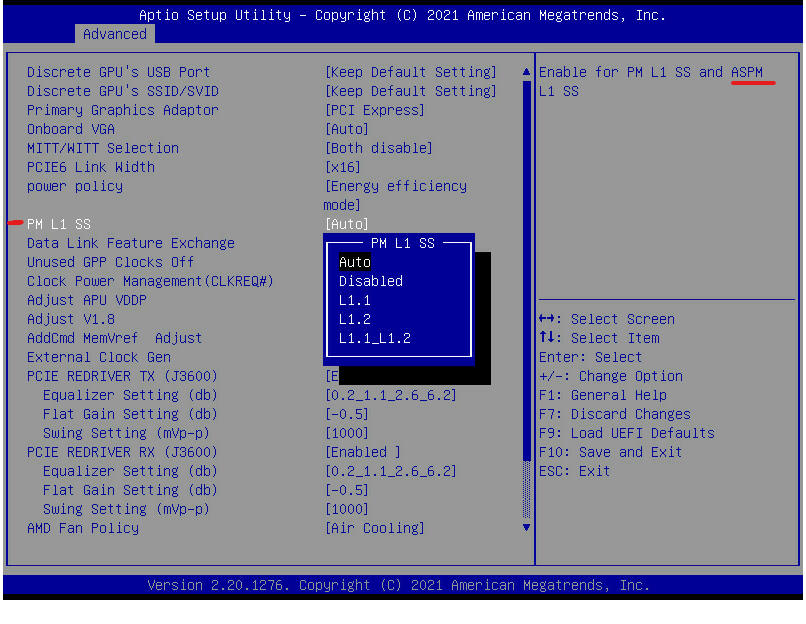
Task: Open Discrete GPU's USB Port value
Action: click(411, 72)
